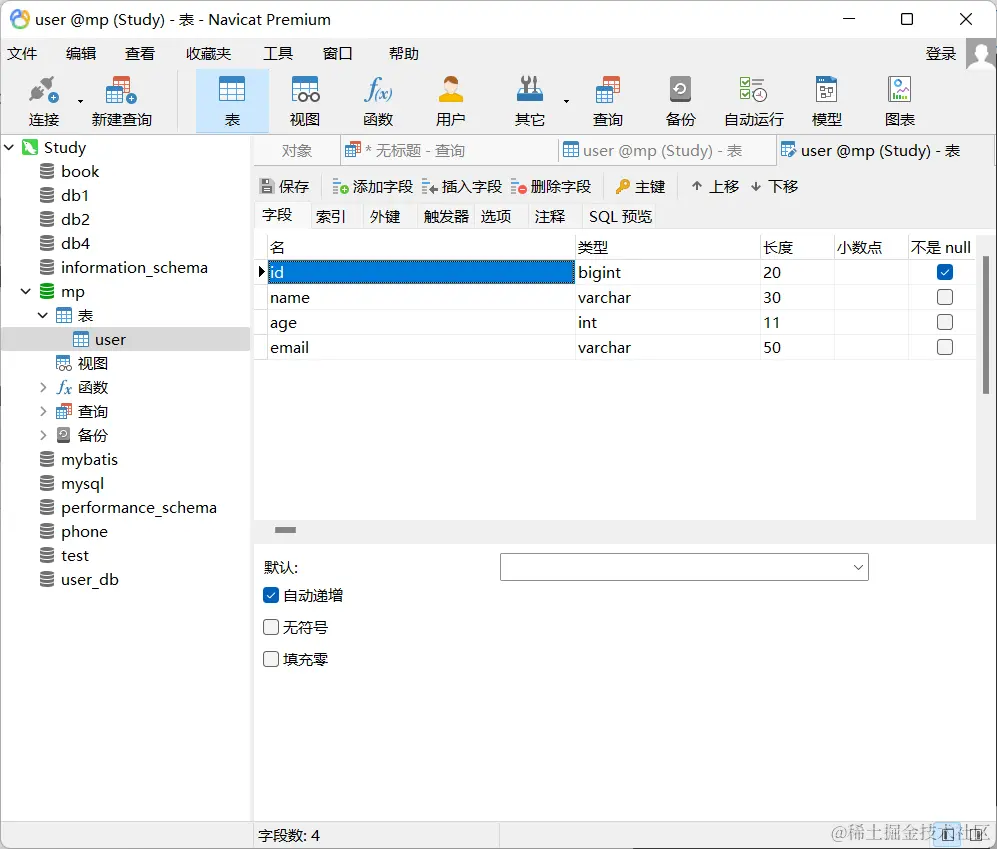This screenshot has height=849, width=997.
Task: Click the 主键 button
Action: pos(640,186)
